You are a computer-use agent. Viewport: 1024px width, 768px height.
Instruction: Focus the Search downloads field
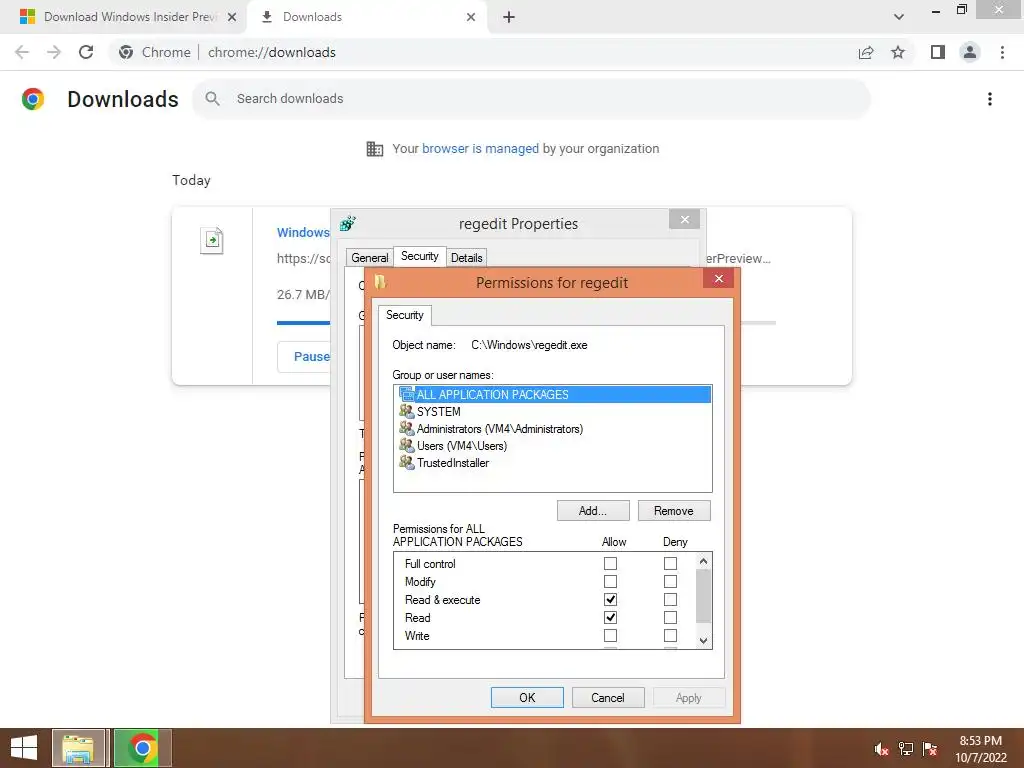click(531, 99)
